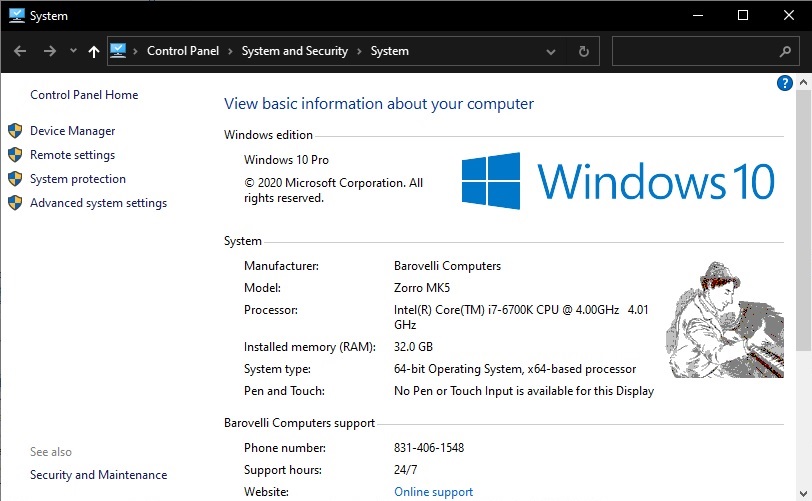Open System and Security breadcrumb
This screenshot has height=501, width=812.
(x=295, y=51)
